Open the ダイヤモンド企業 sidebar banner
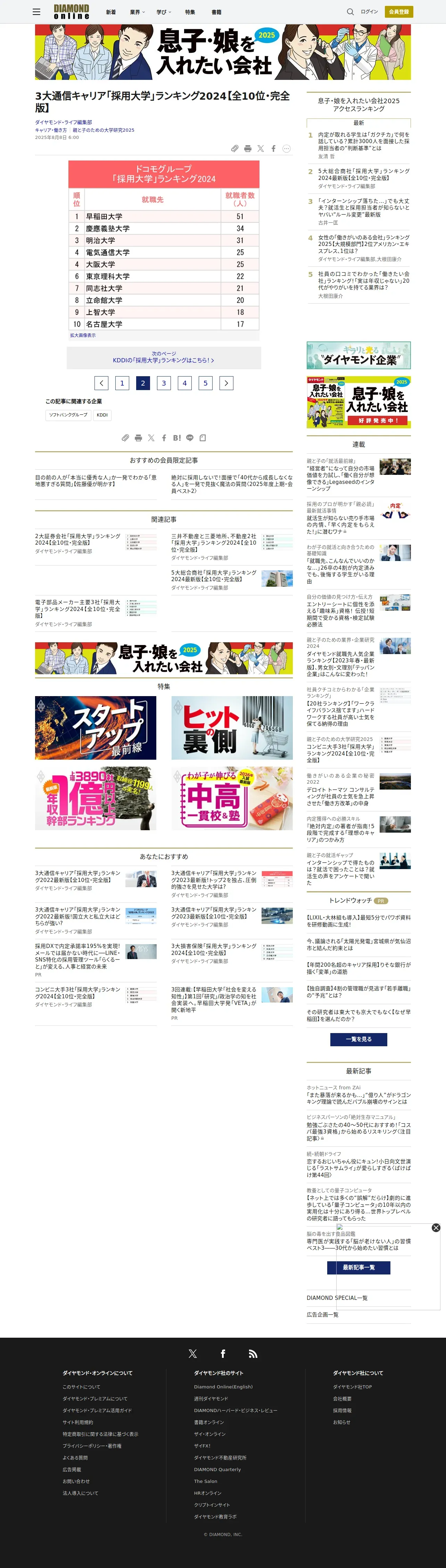The width and height of the screenshot is (446, 1568). [358, 355]
